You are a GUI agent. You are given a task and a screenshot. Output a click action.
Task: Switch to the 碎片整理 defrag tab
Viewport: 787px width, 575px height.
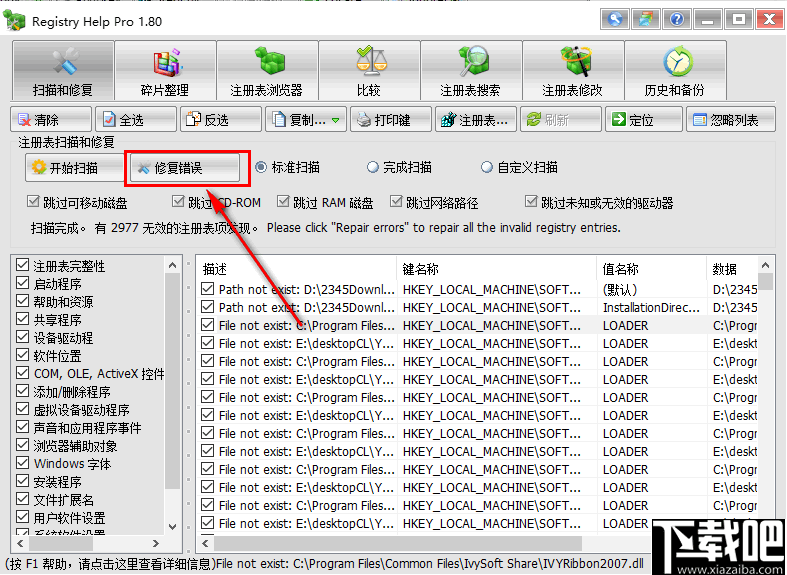166,70
